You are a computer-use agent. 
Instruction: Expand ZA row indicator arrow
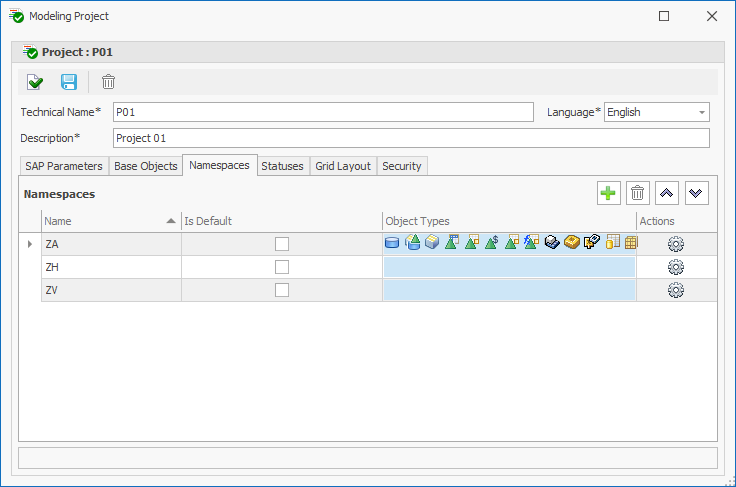coord(29,244)
